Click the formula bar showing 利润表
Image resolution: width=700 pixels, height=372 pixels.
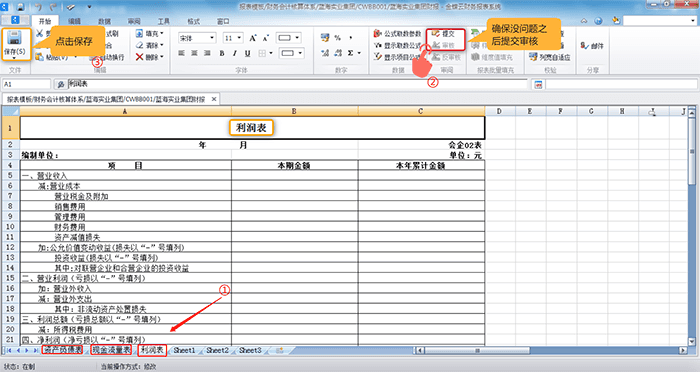click(297, 84)
